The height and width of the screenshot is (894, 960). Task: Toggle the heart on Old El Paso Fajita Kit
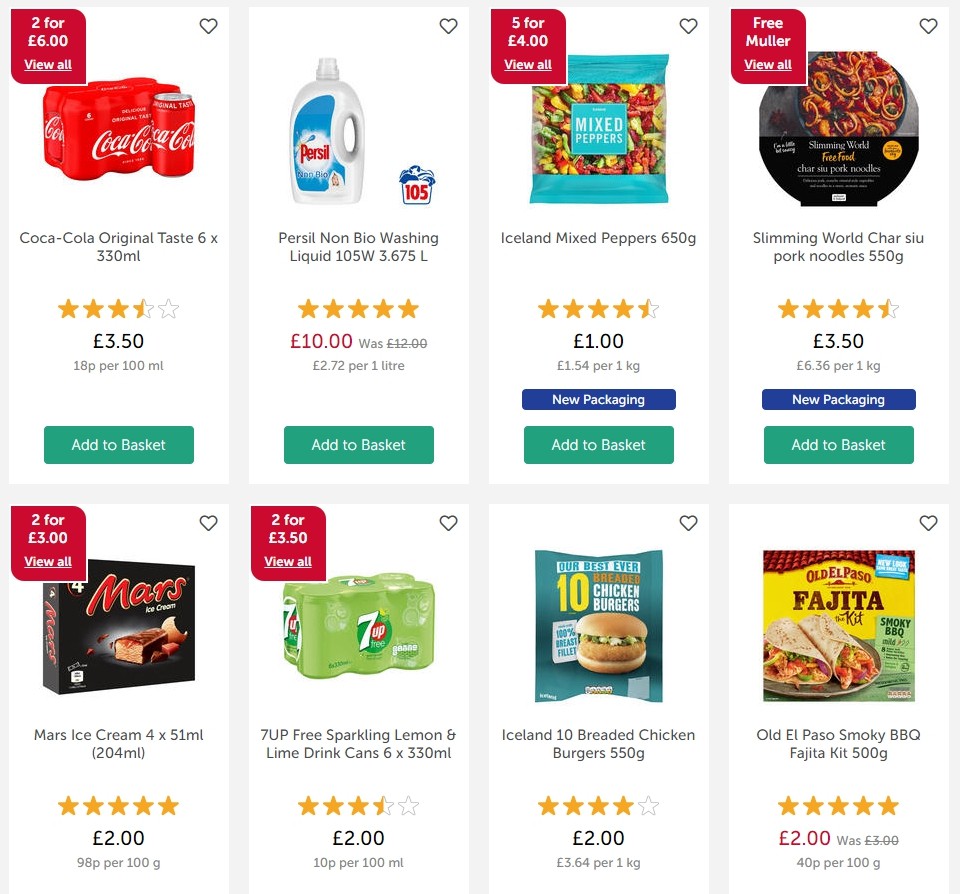(928, 523)
